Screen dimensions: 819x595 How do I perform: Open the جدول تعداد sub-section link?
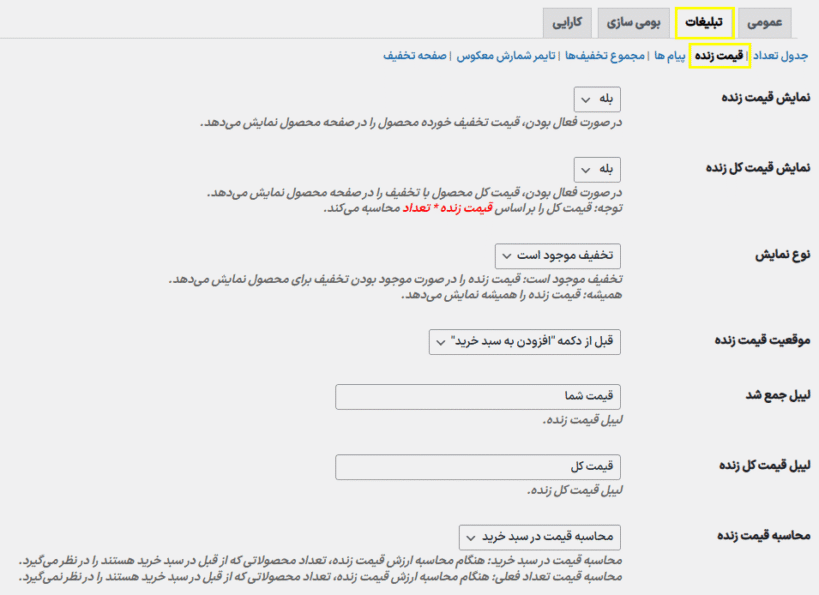780,55
